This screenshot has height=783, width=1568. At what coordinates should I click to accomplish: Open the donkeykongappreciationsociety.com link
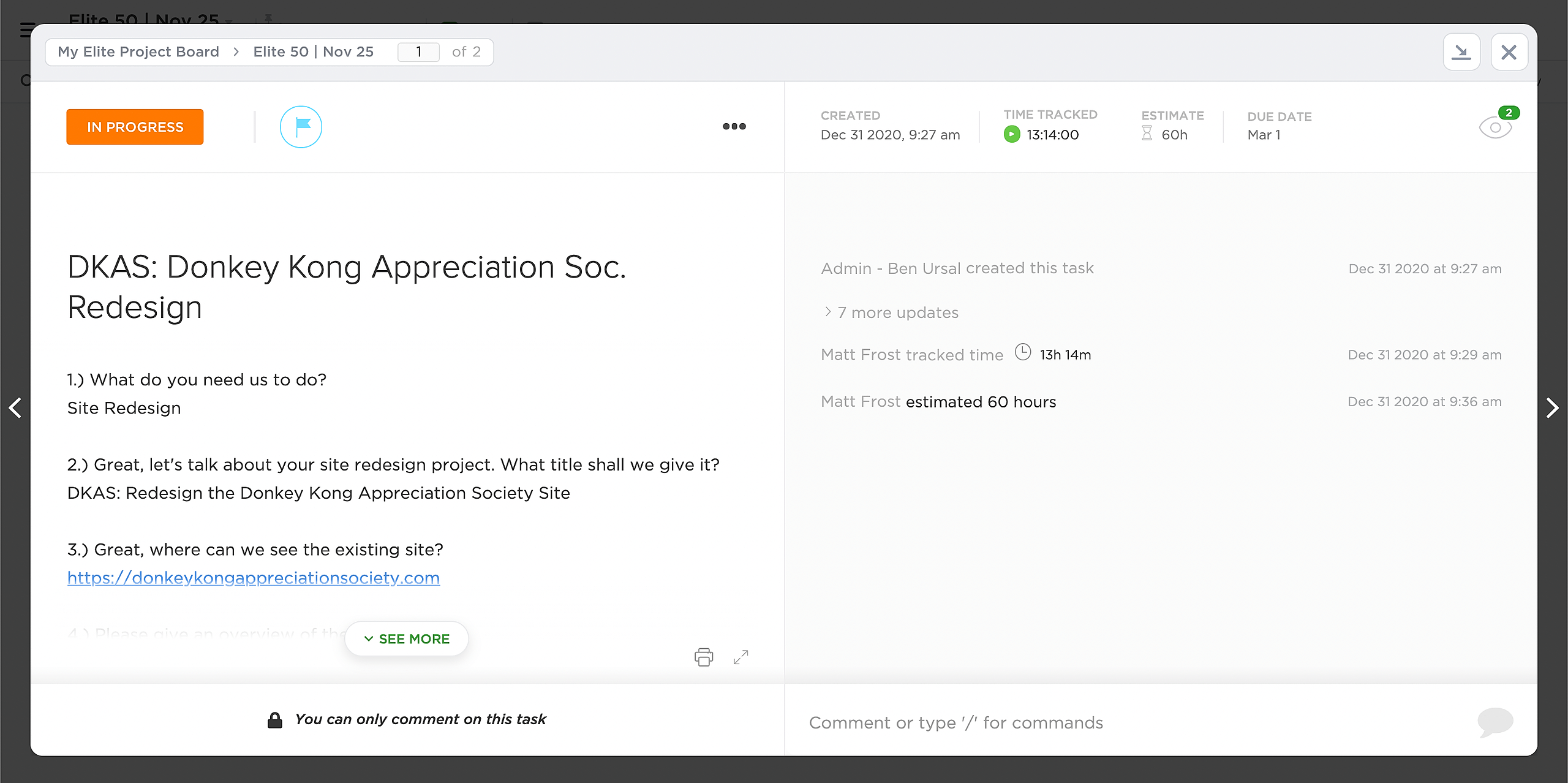coord(254,578)
